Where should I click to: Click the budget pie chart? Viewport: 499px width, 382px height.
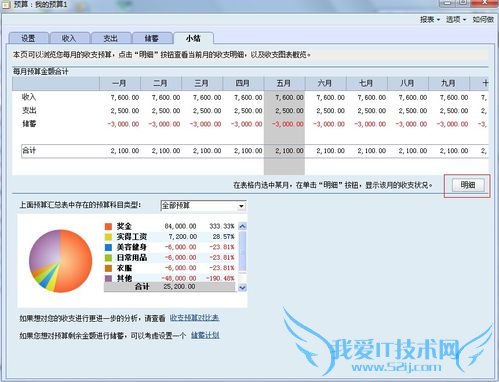click(60, 261)
